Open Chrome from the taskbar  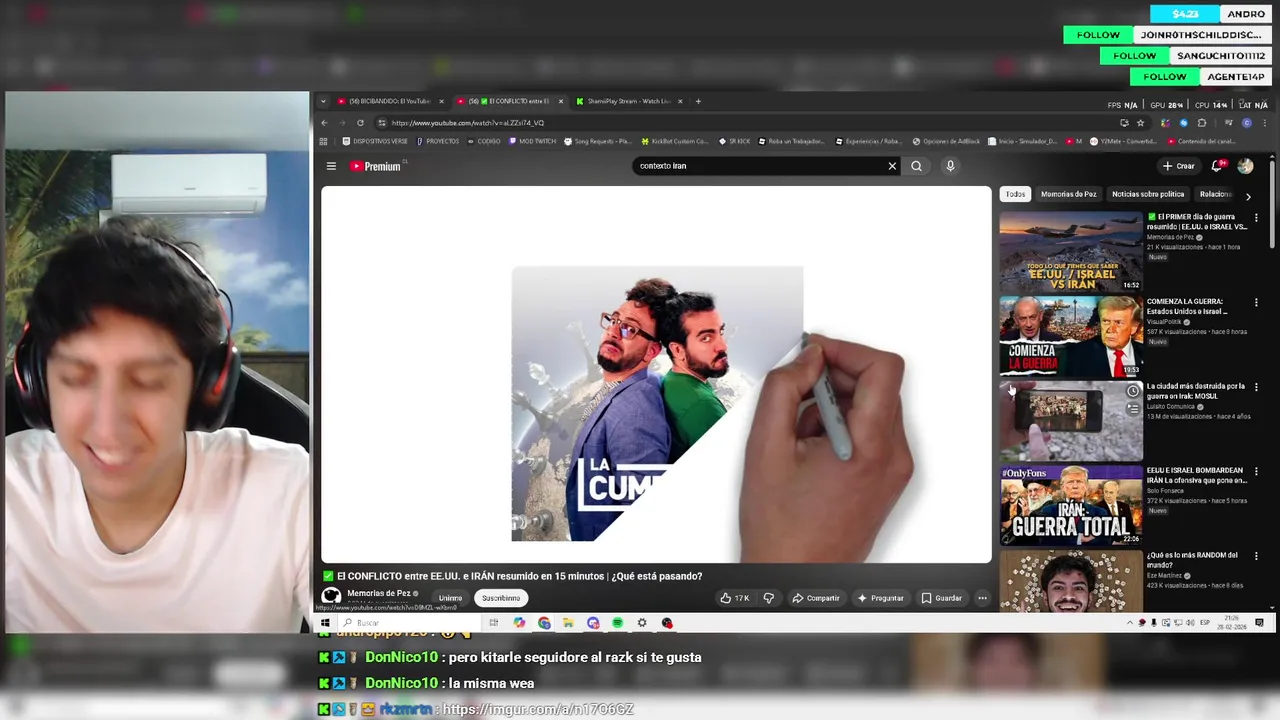click(x=544, y=623)
